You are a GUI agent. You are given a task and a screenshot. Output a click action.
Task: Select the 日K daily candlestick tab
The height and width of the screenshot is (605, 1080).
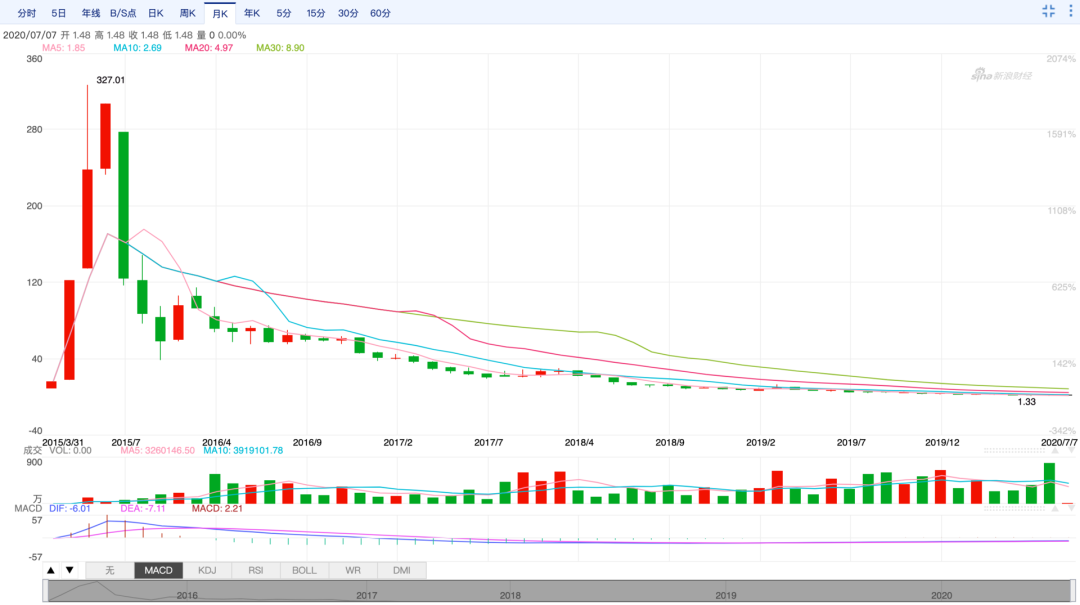[155, 13]
